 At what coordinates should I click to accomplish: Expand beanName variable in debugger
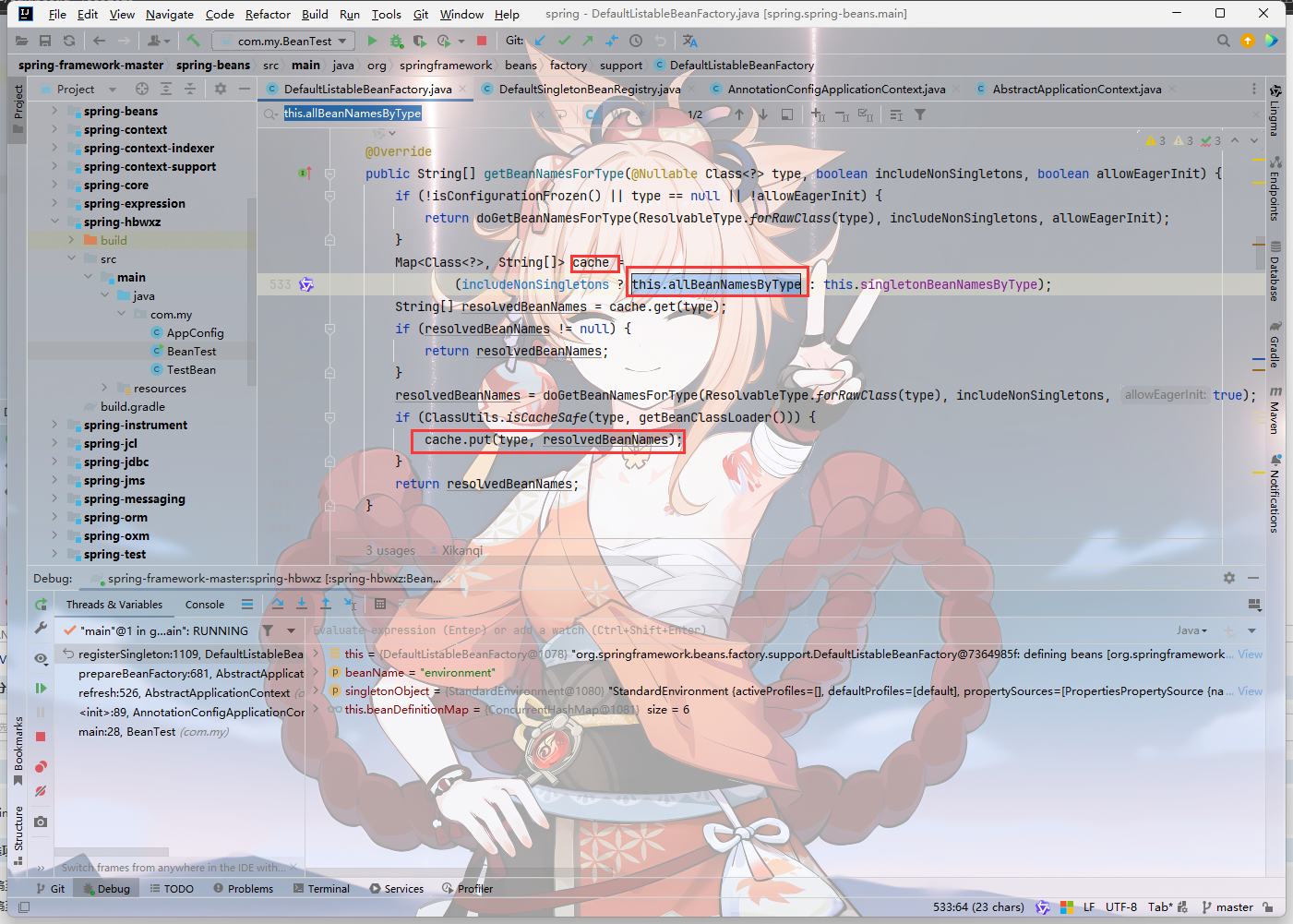coord(317,672)
